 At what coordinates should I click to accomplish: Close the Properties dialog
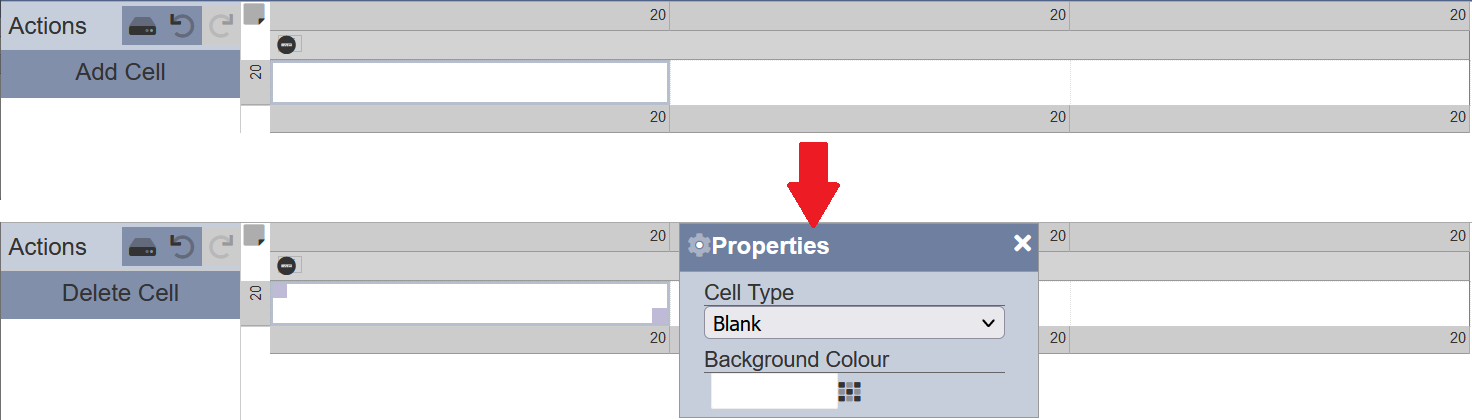[1022, 244]
